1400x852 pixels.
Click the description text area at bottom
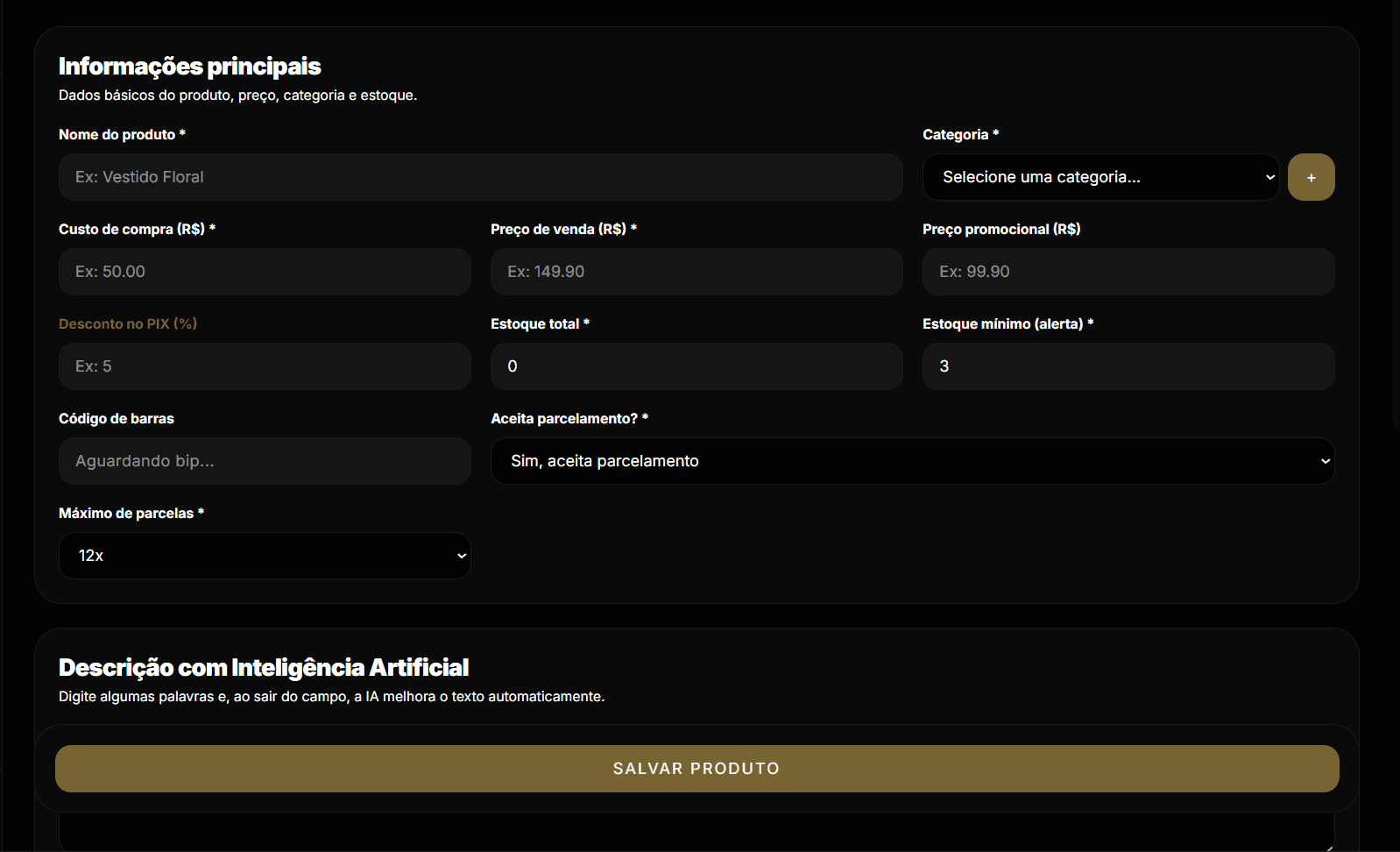tap(696, 831)
